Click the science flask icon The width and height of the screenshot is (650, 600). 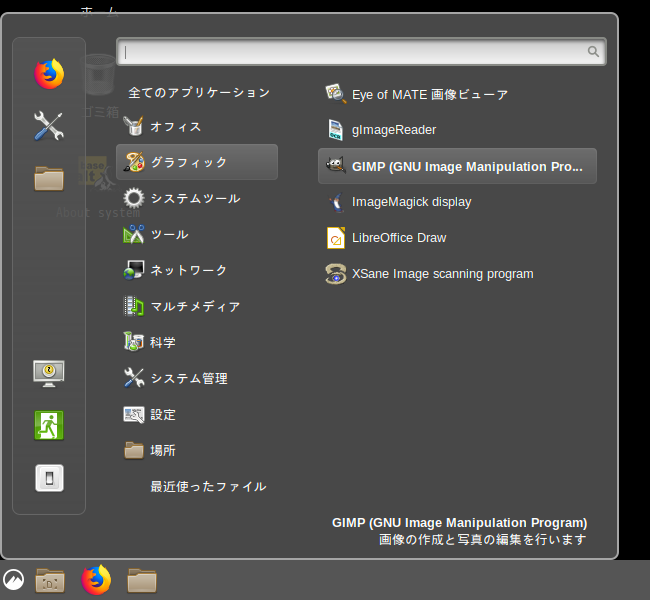click(133, 342)
